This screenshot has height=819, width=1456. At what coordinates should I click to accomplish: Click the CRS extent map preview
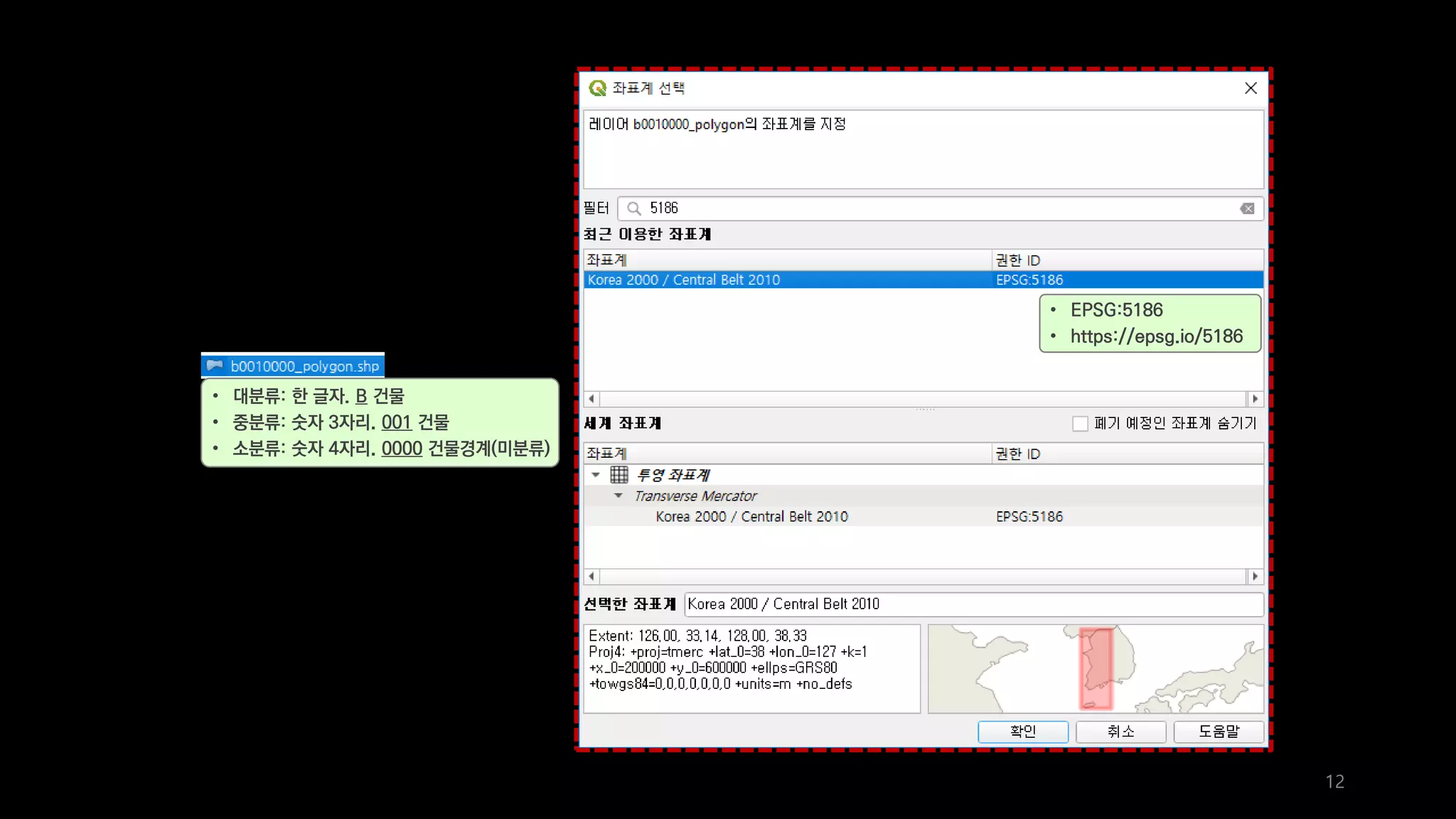point(1096,669)
